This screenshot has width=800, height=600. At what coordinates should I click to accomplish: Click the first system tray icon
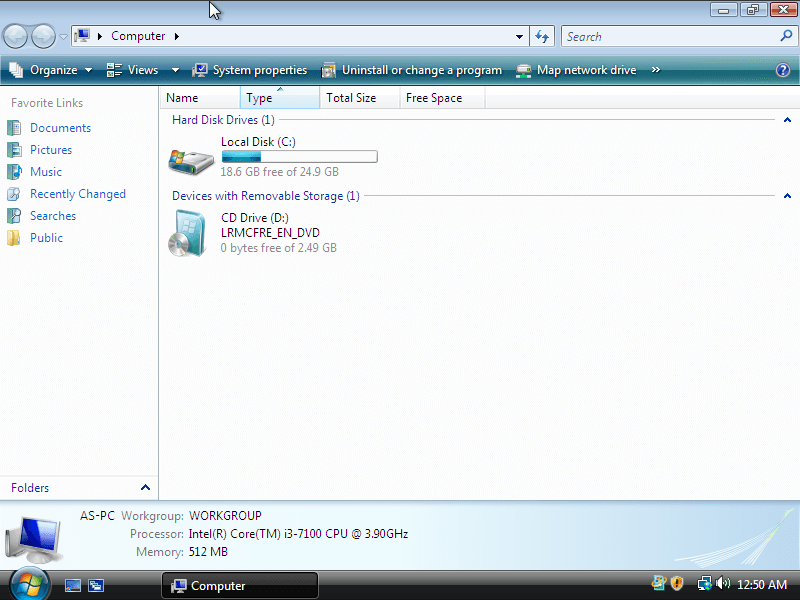[x=659, y=583]
